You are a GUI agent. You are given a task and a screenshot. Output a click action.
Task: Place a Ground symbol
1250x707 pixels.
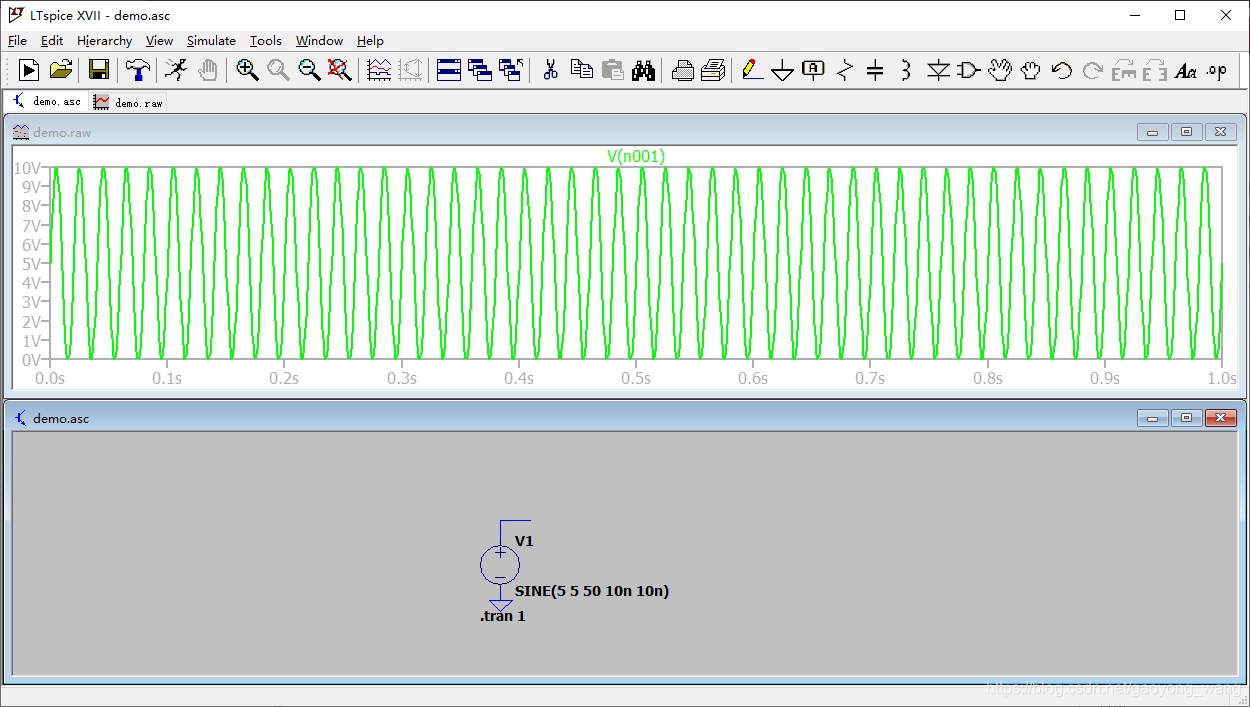click(783, 70)
